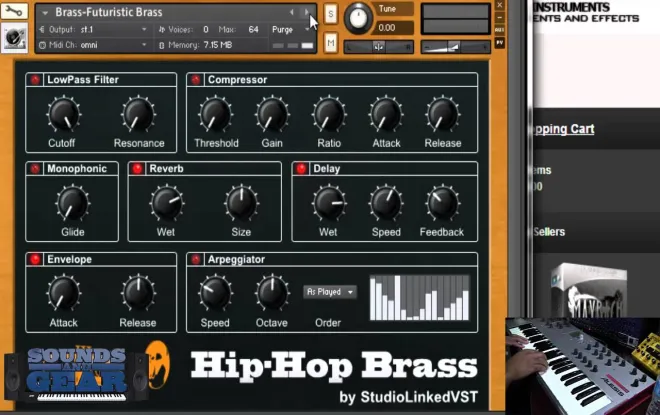
Task: Click the Compressor Release knob
Action: click(x=443, y=114)
